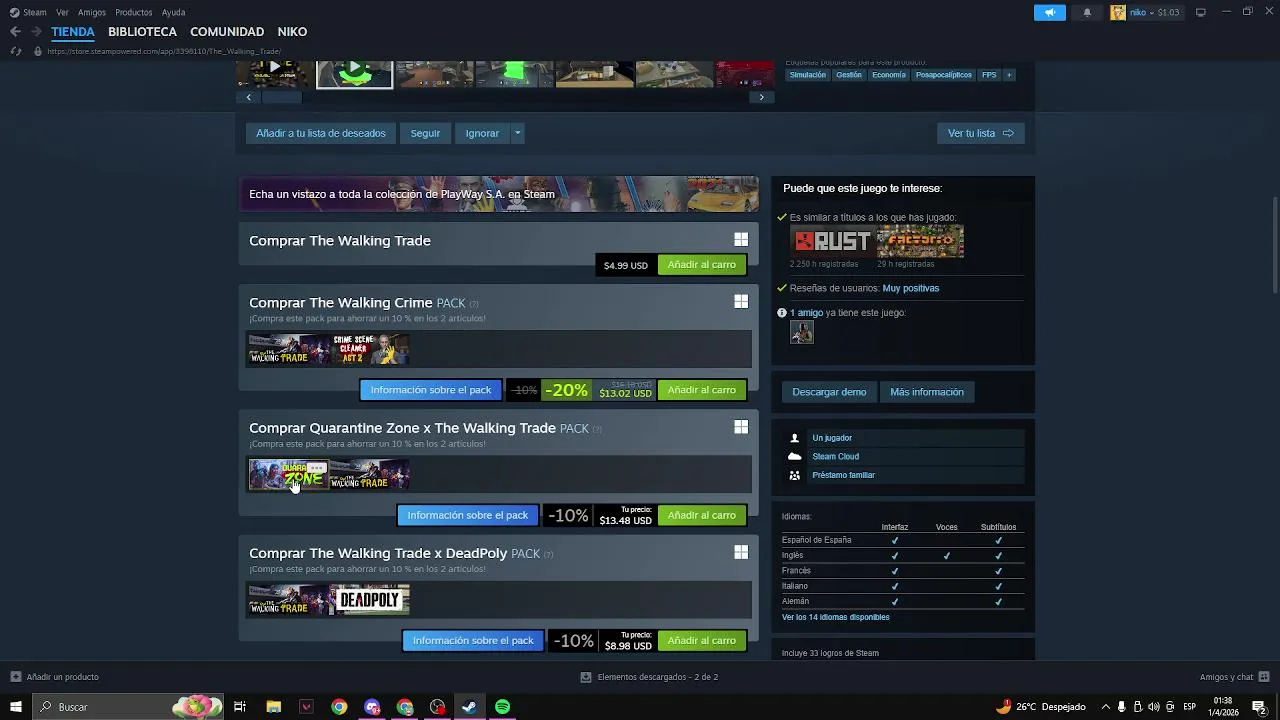Click Steam icon in the taskbar
Image resolution: width=1280 pixels, height=720 pixels.
(469, 707)
